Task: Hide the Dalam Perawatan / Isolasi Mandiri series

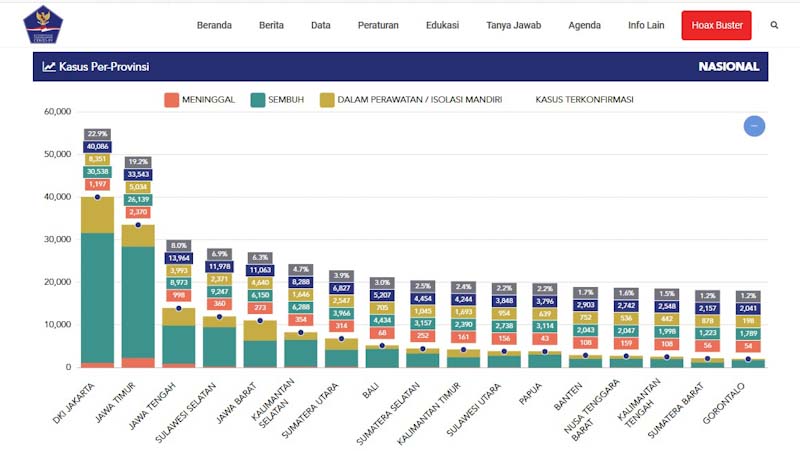Action: pyautogui.click(x=410, y=100)
